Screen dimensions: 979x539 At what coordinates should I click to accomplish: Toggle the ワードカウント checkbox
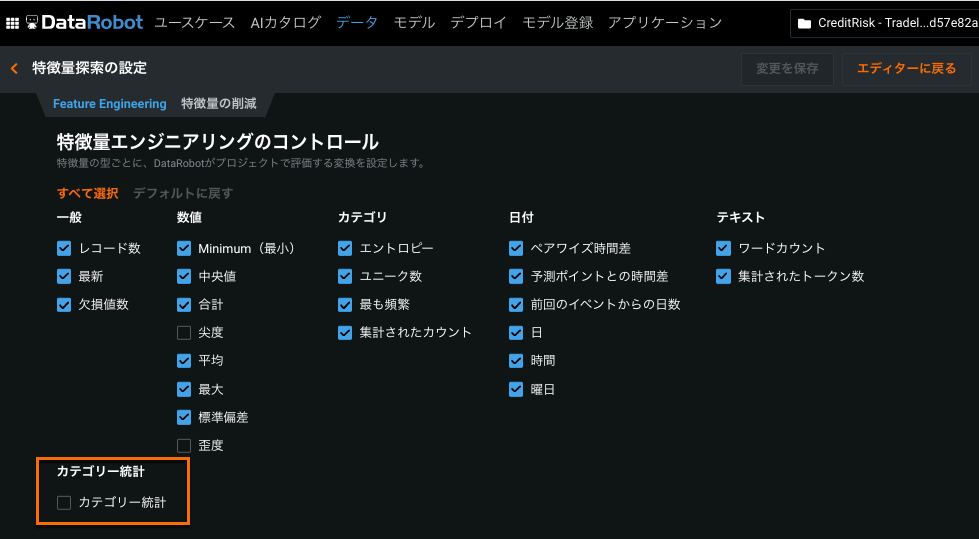(724, 248)
